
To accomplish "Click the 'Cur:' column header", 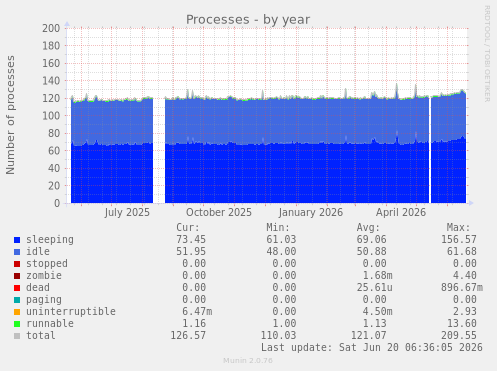I will (x=188, y=228).
